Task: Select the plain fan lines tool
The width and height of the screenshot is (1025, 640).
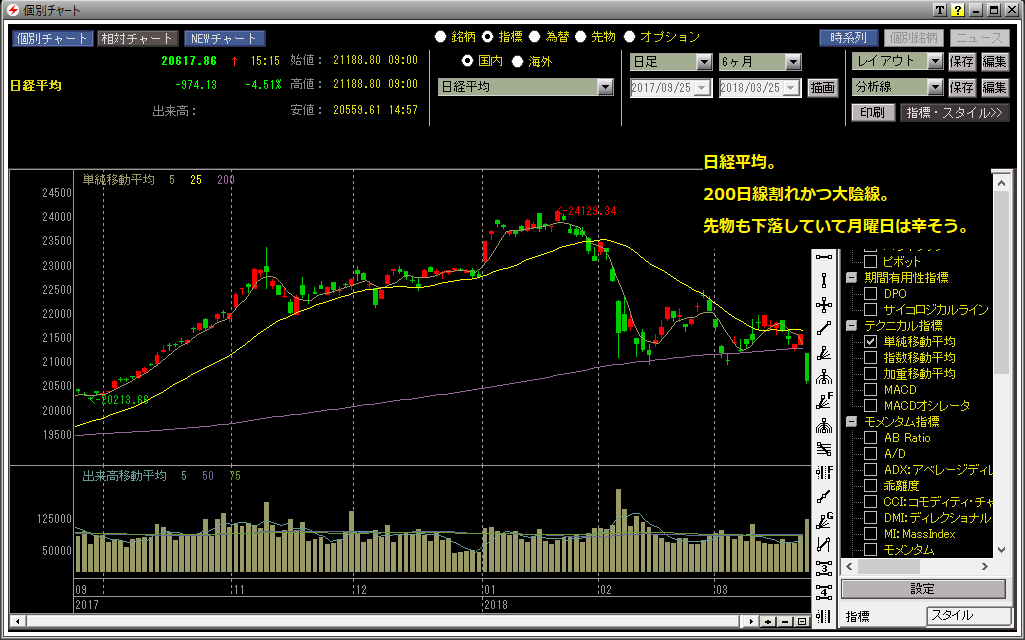Action: pyautogui.click(x=824, y=353)
